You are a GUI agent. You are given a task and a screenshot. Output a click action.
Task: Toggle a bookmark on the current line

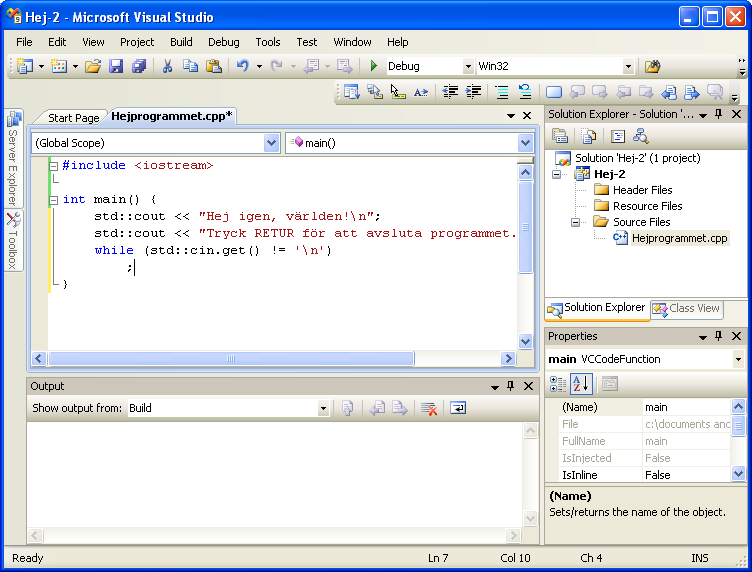553,92
